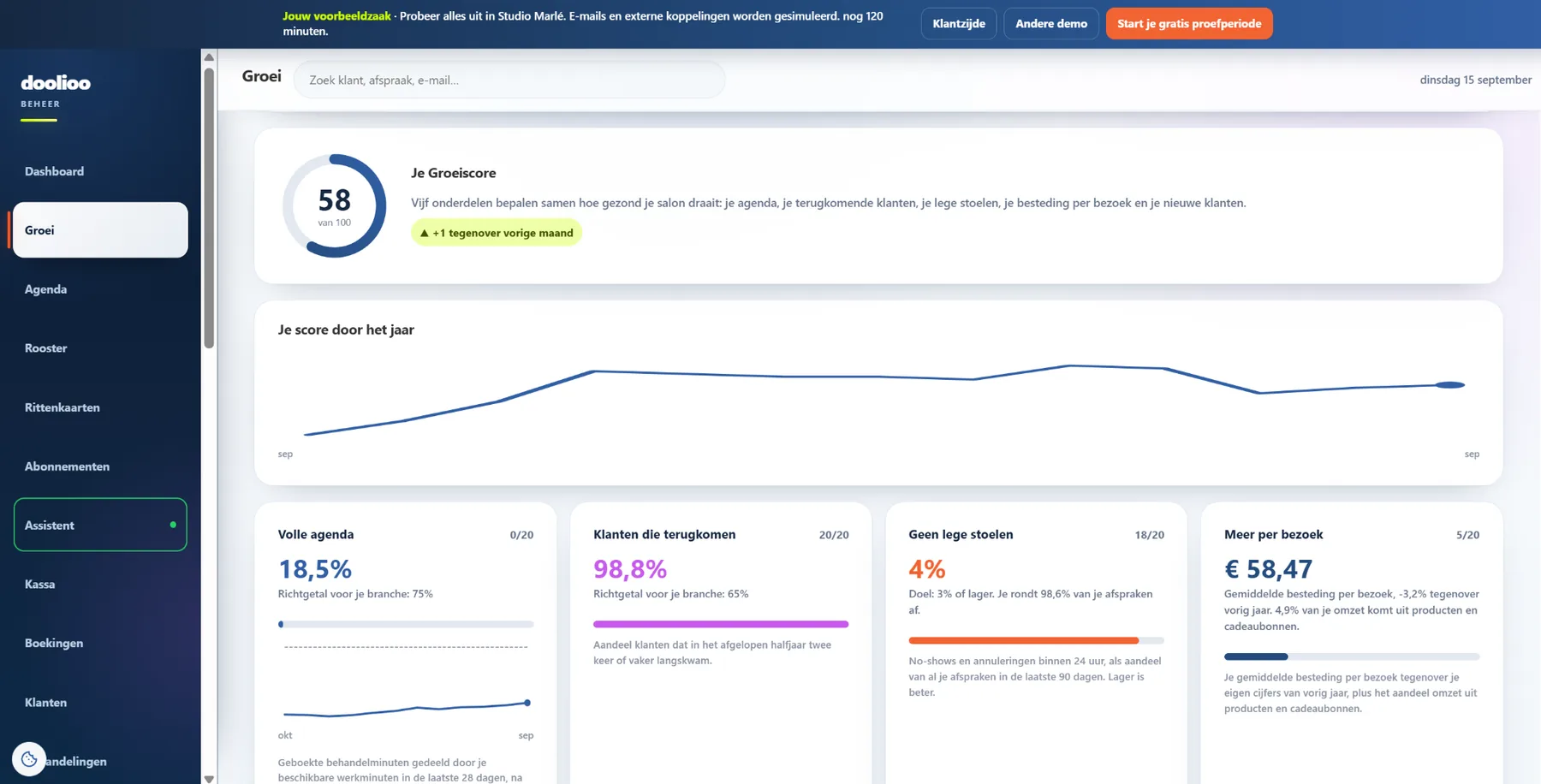Click the Meer per bezoek progress bar
The image size is (1541, 784).
[x=1352, y=656]
